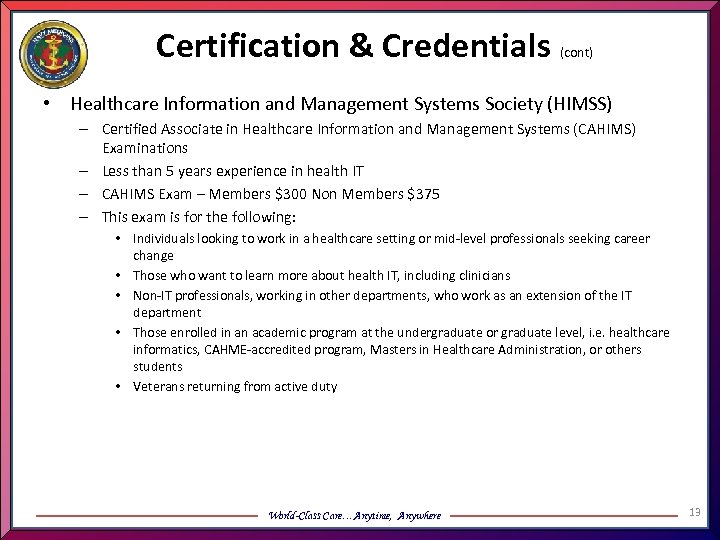The width and height of the screenshot is (720, 540).
Task: Click the 'Less than 5 years experience' line
Action: point(233,171)
